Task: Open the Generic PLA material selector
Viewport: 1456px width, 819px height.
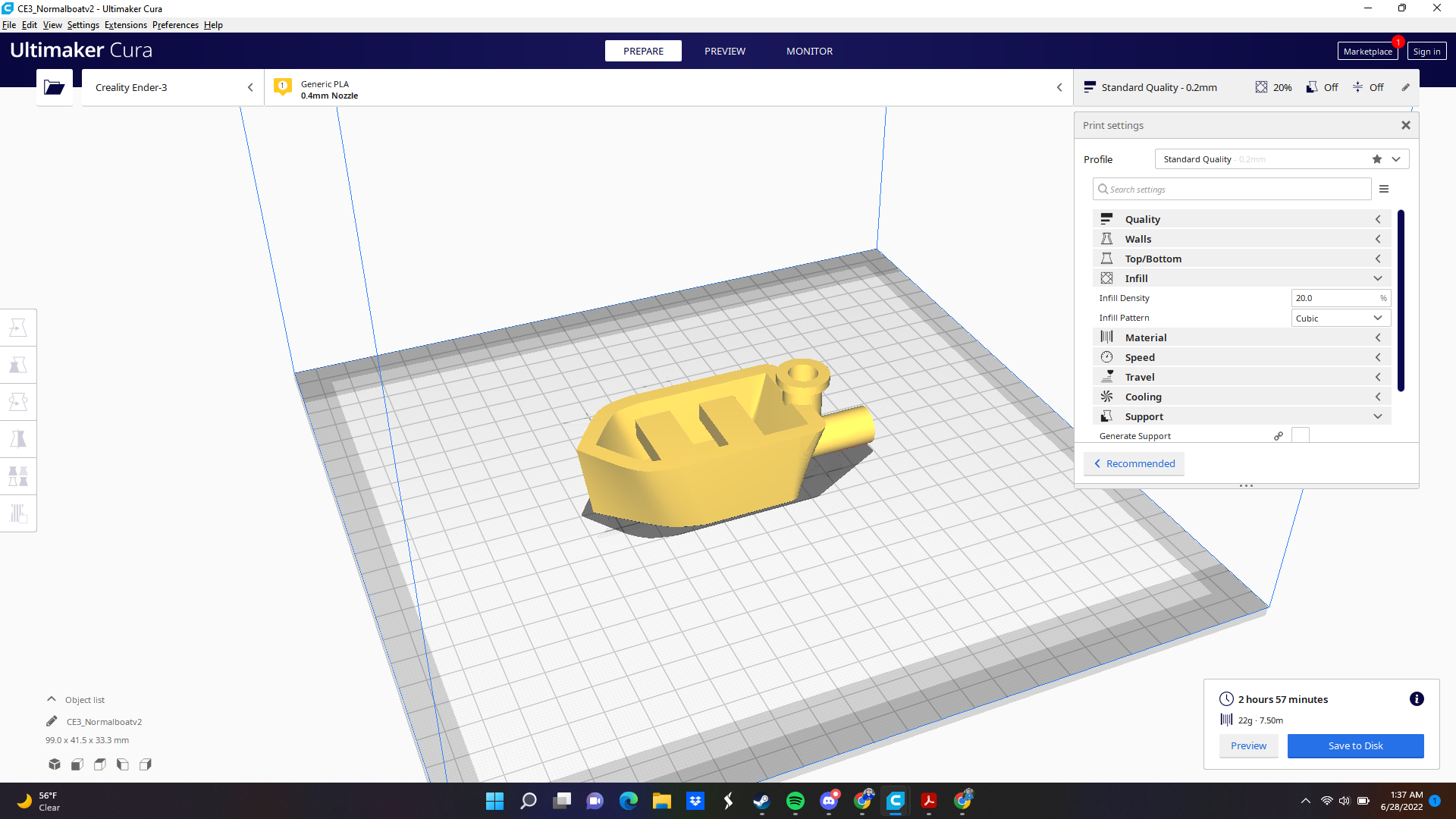Action: point(668,87)
